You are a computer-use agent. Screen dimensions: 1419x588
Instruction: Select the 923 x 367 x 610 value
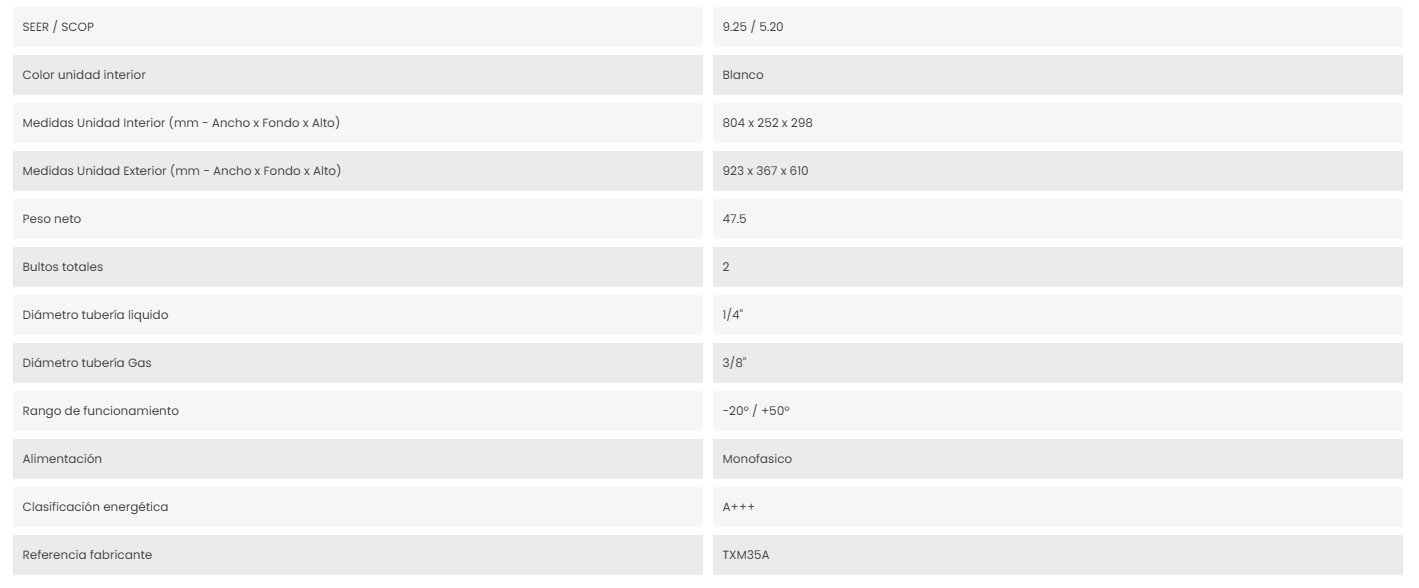[x=765, y=171]
